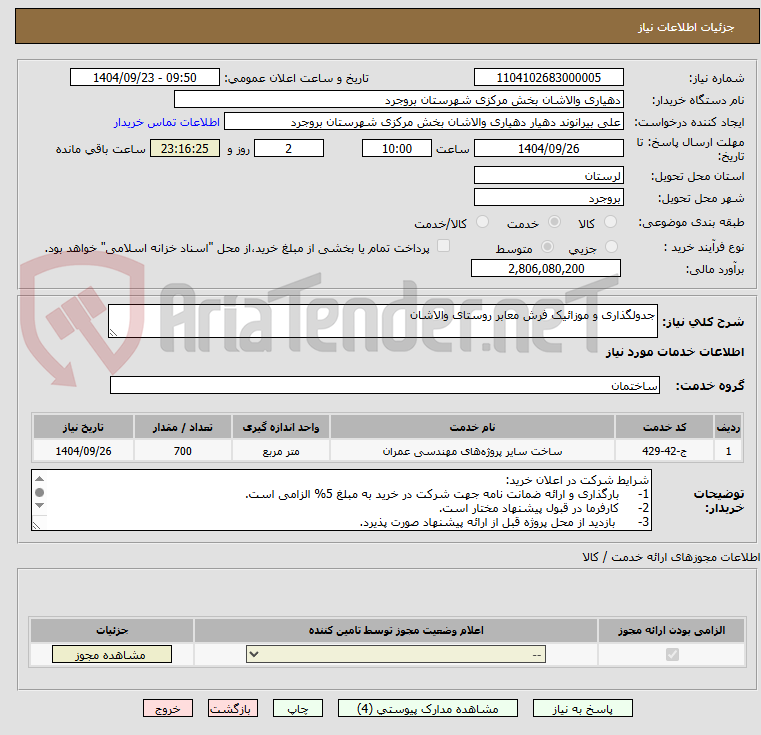Click the service code cell ج-42-429

[663, 451]
